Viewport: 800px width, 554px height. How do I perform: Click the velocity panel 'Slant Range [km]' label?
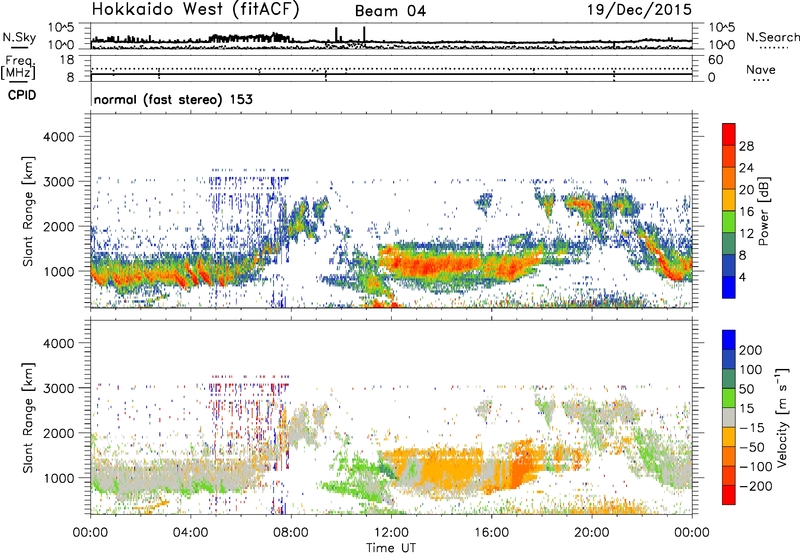click(x=28, y=417)
